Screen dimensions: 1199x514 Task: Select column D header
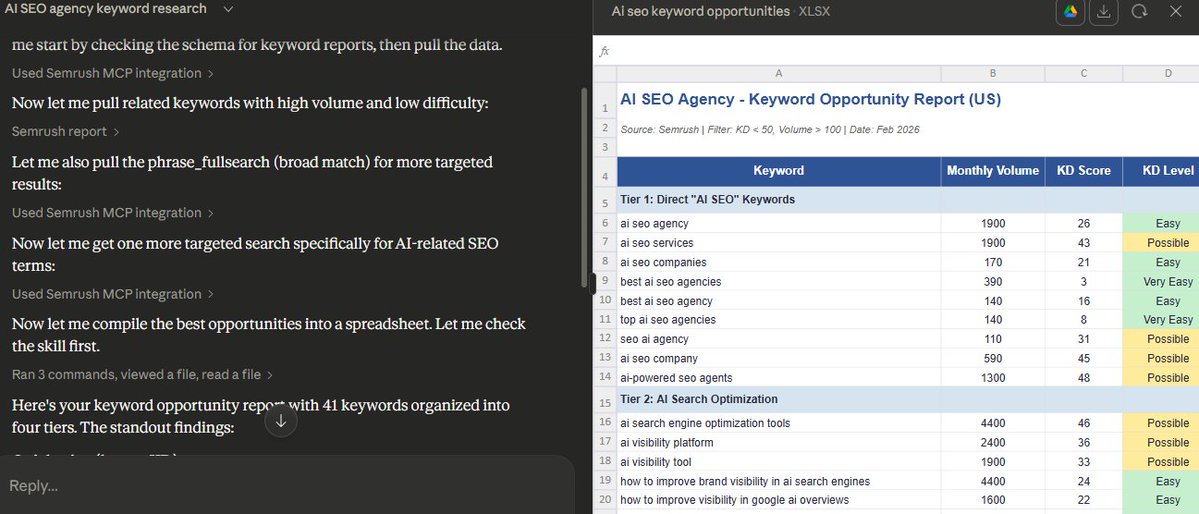[x=1161, y=73]
